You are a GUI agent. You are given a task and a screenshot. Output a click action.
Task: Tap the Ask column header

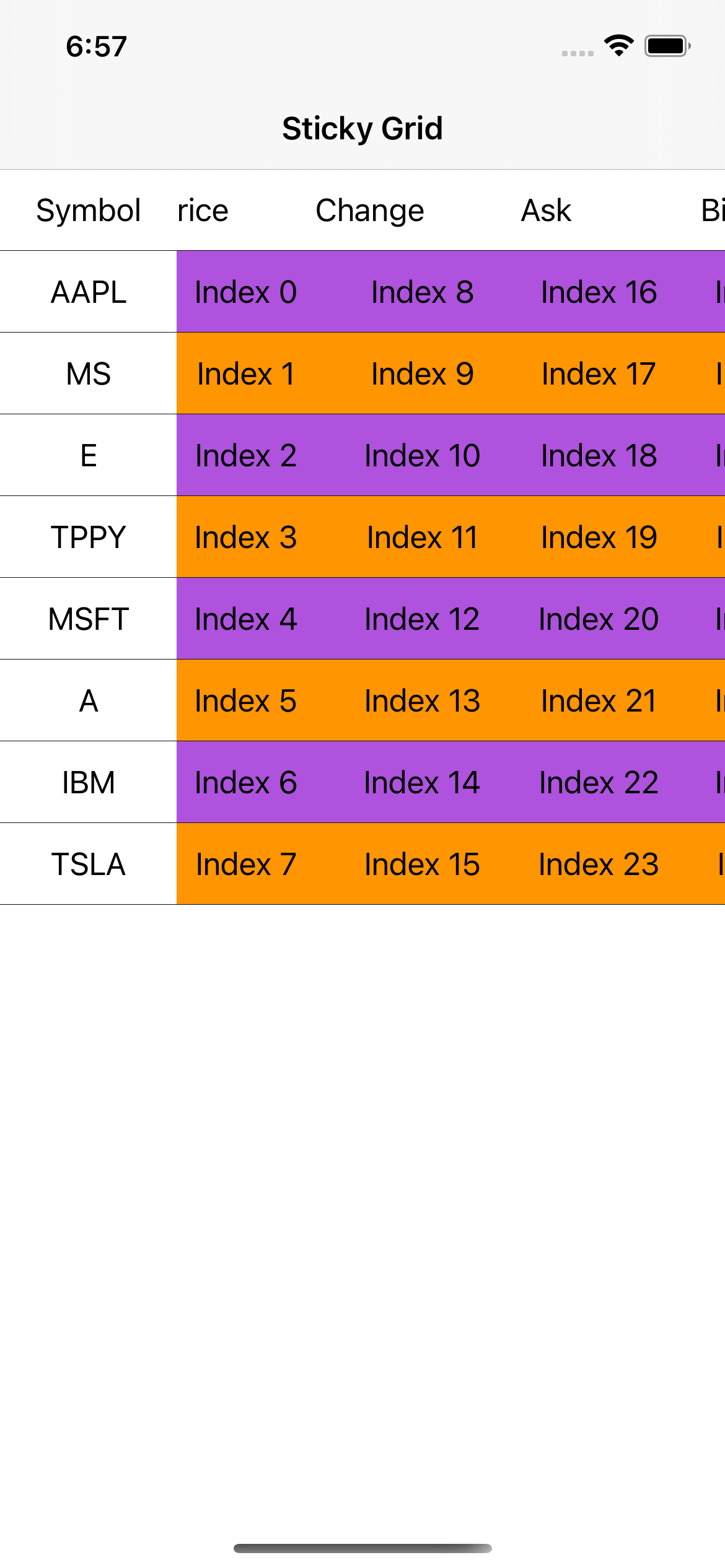pyautogui.click(x=546, y=211)
